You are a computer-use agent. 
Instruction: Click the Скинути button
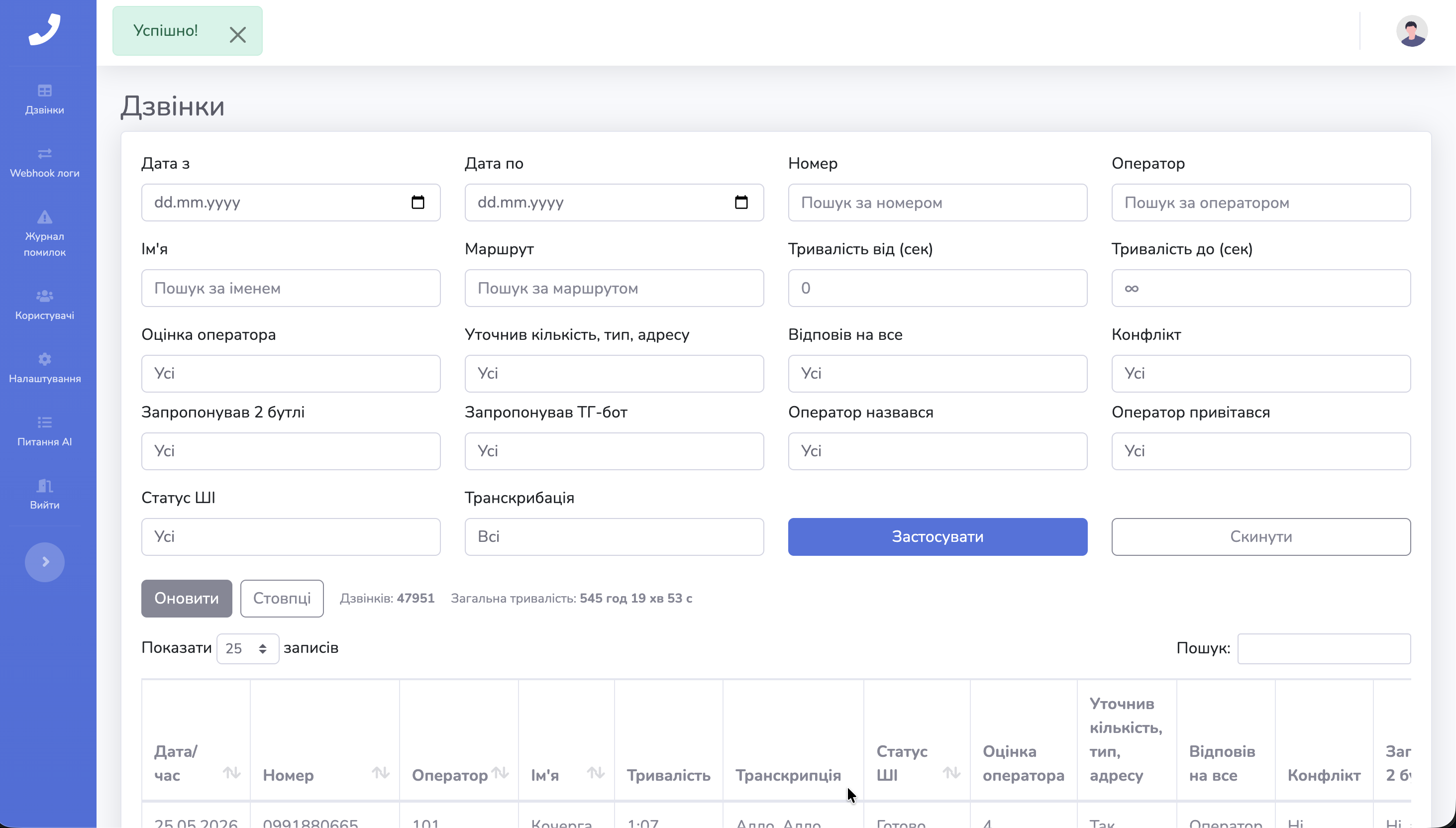point(1261,537)
